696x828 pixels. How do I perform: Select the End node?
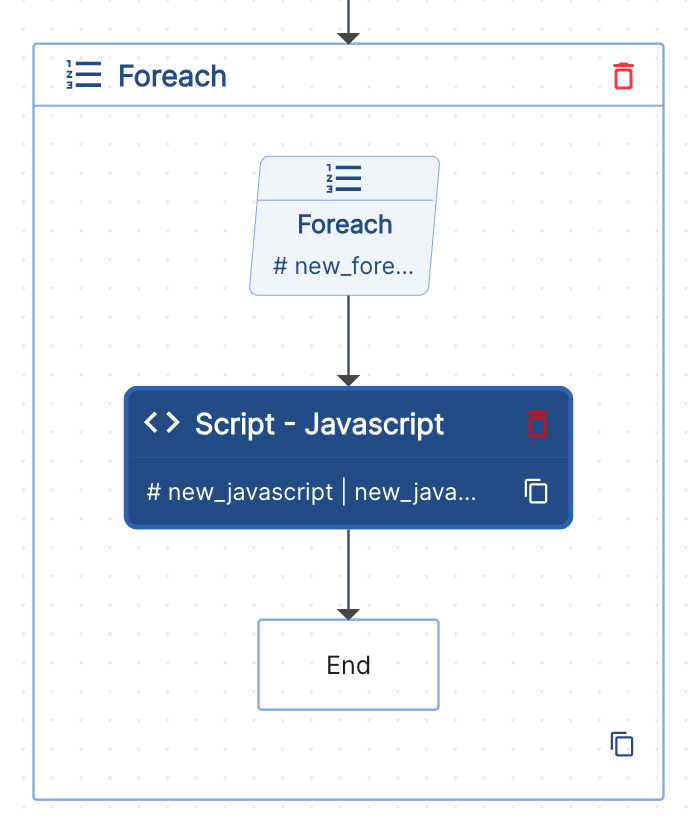tap(348, 665)
